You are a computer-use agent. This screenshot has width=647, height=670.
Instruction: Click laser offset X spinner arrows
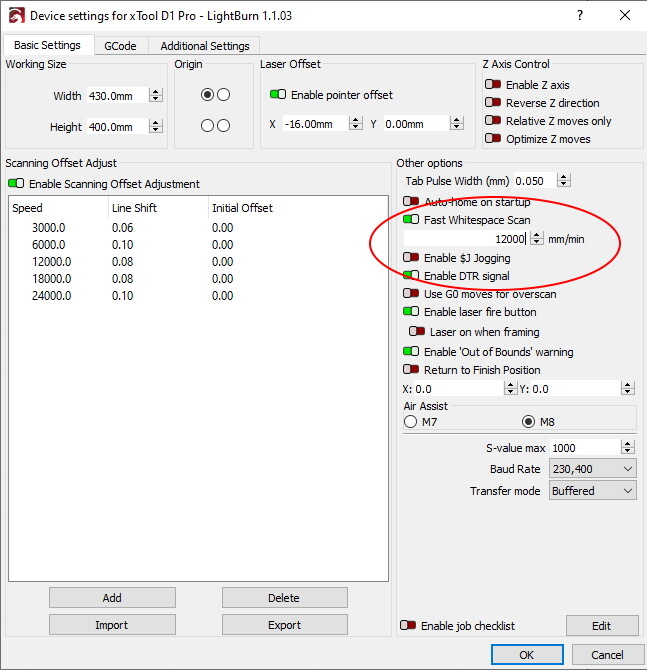click(x=356, y=124)
